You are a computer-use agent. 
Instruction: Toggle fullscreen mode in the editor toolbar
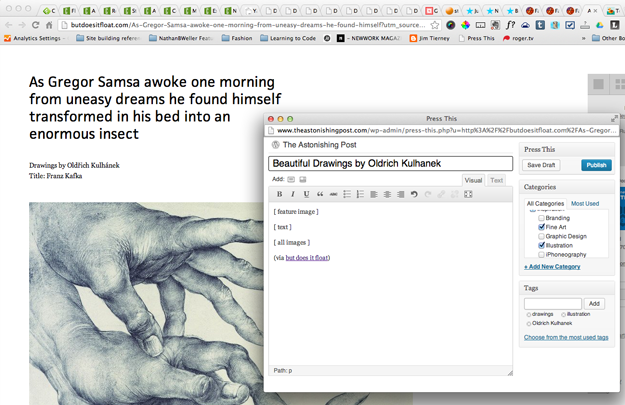click(x=468, y=194)
